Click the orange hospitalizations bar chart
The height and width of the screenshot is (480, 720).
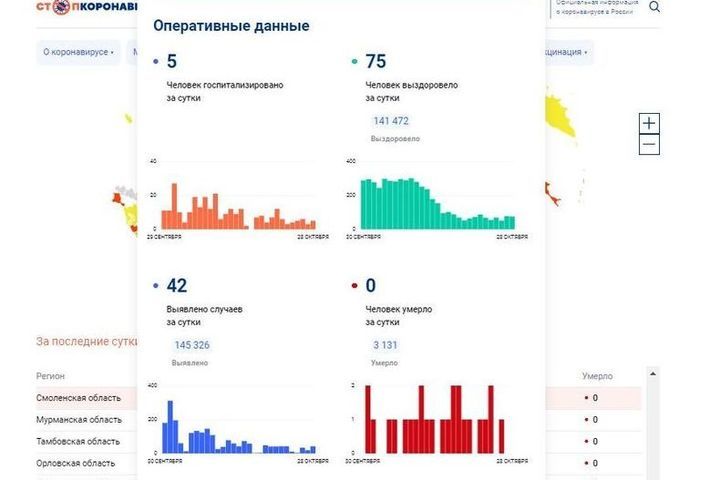(234, 206)
